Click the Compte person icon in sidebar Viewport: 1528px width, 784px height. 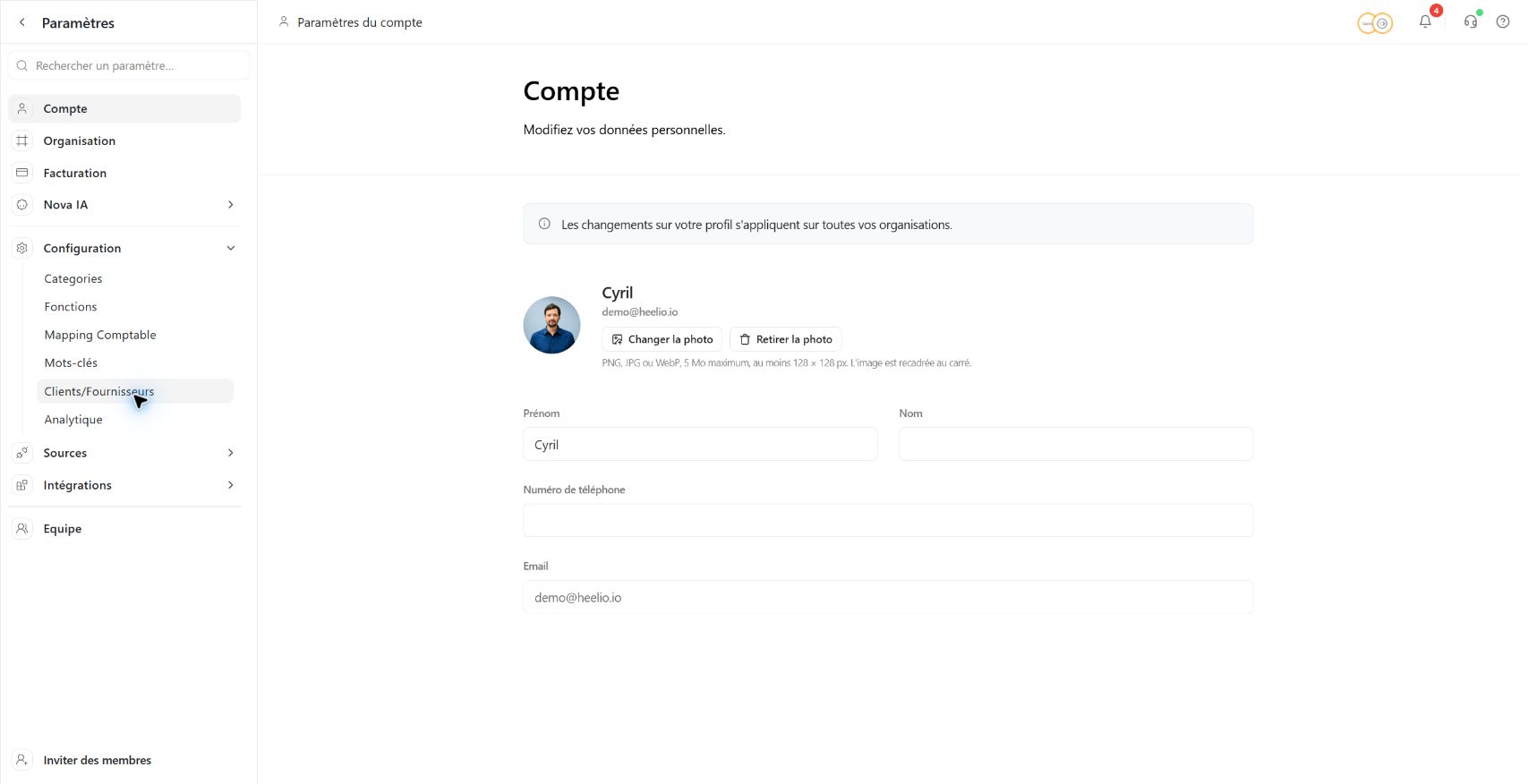click(x=22, y=108)
